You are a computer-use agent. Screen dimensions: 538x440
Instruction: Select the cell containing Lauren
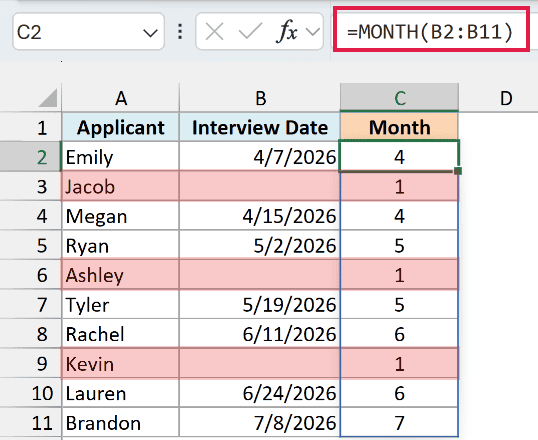[121, 393]
